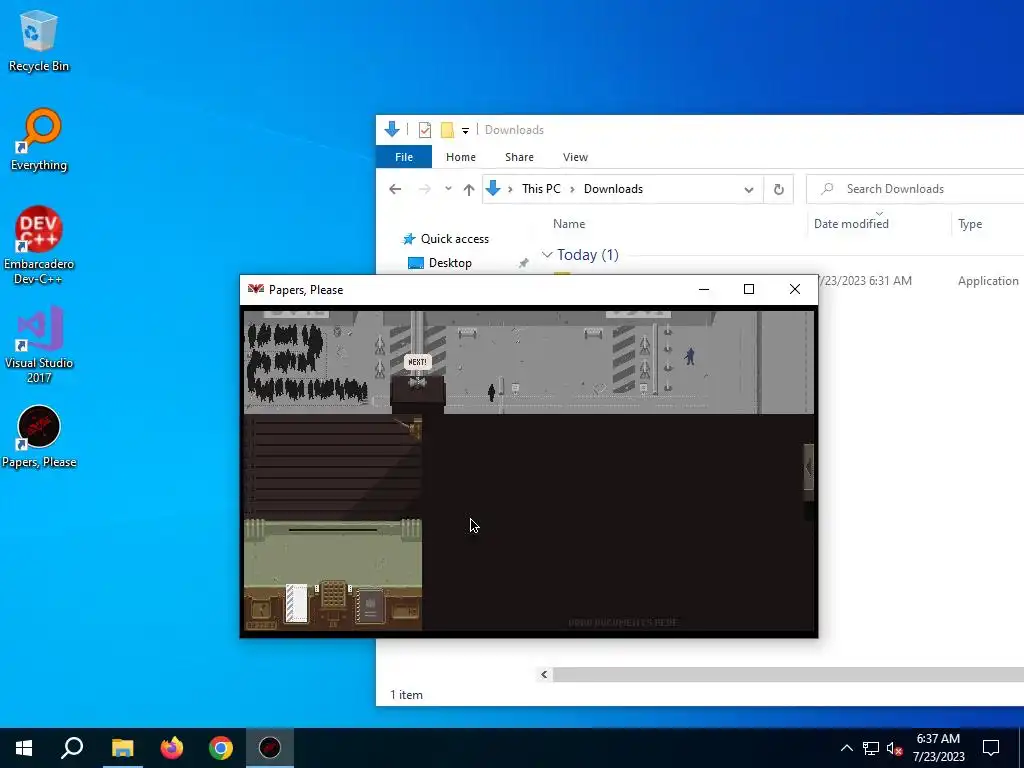The image size is (1024, 768).
Task: Click the chevron between This PC and Downloads
Action: click(572, 189)
